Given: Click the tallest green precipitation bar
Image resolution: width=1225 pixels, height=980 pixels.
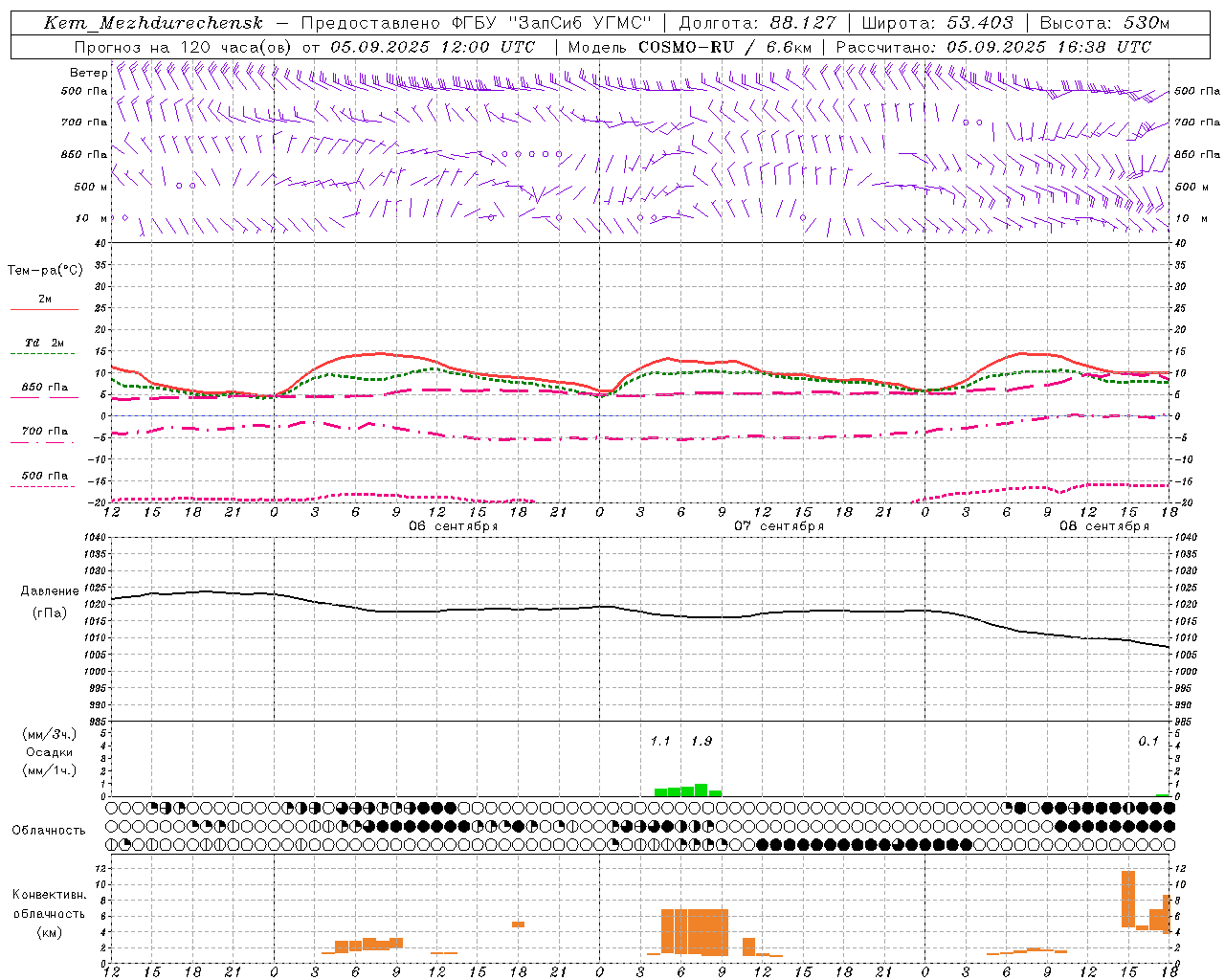Looking at the screenshot, I should (x=702, y=791).
